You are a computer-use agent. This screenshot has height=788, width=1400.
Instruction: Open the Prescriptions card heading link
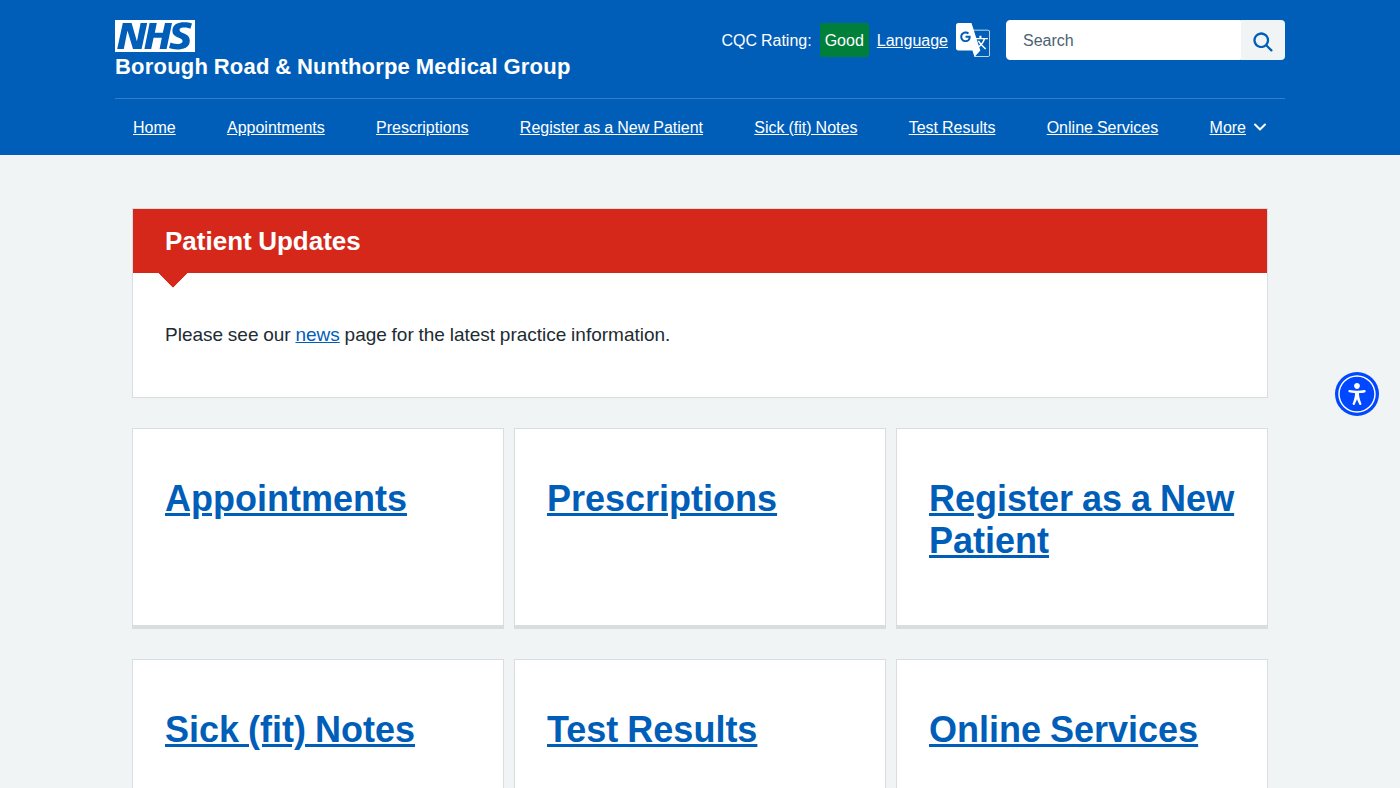(x=662, y=498)
